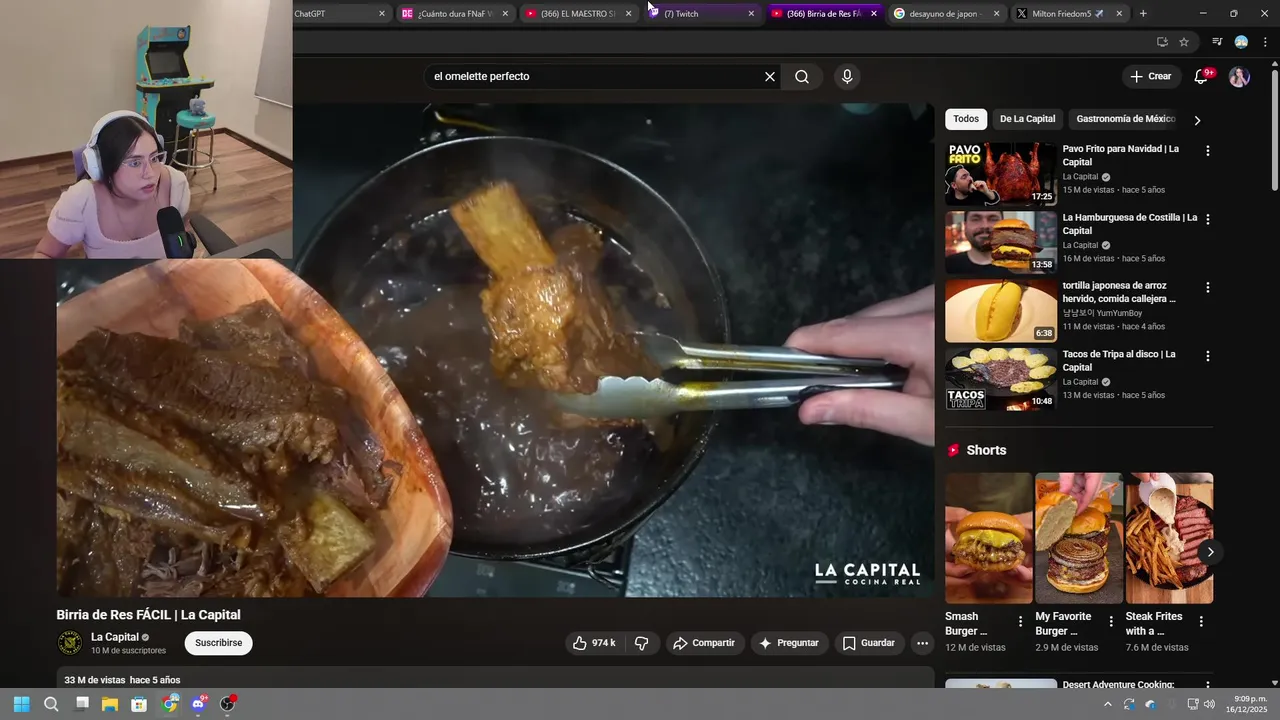Open Chrome media controls icon
Screen dimensions: 1280x720
[x=1217, y=42]
